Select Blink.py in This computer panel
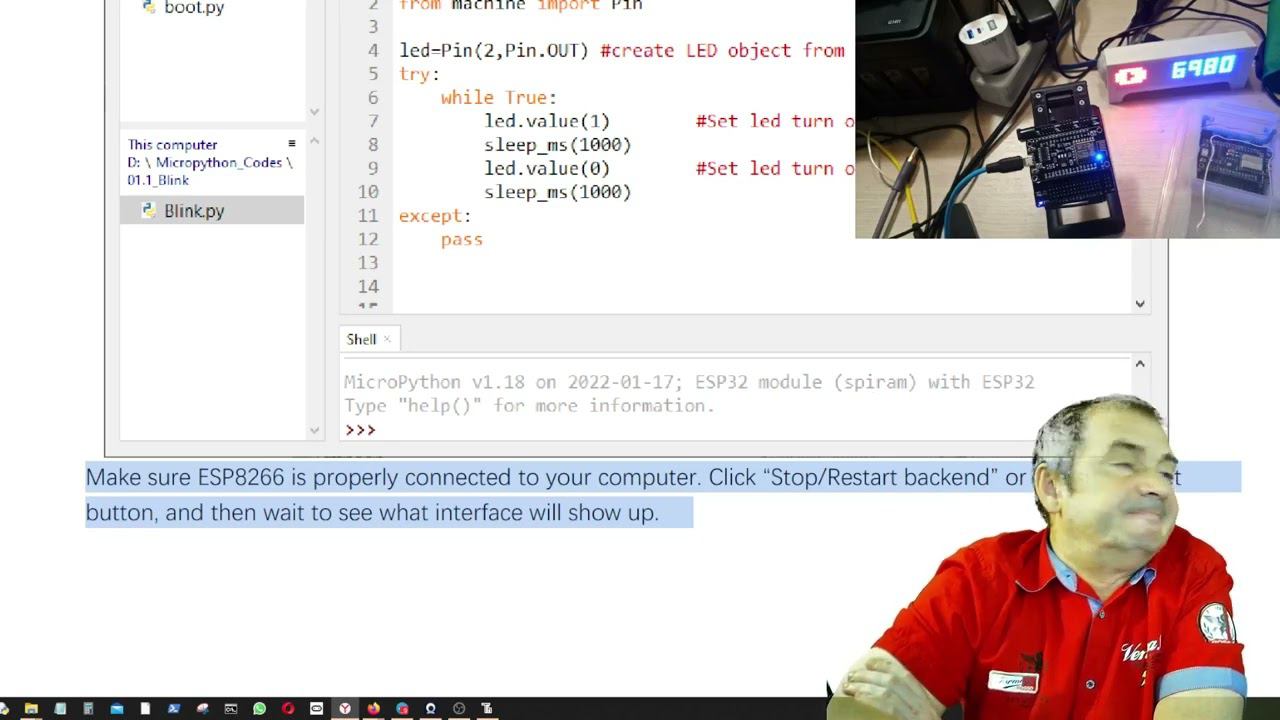1280x720 pixels. (x=212, y=210)
